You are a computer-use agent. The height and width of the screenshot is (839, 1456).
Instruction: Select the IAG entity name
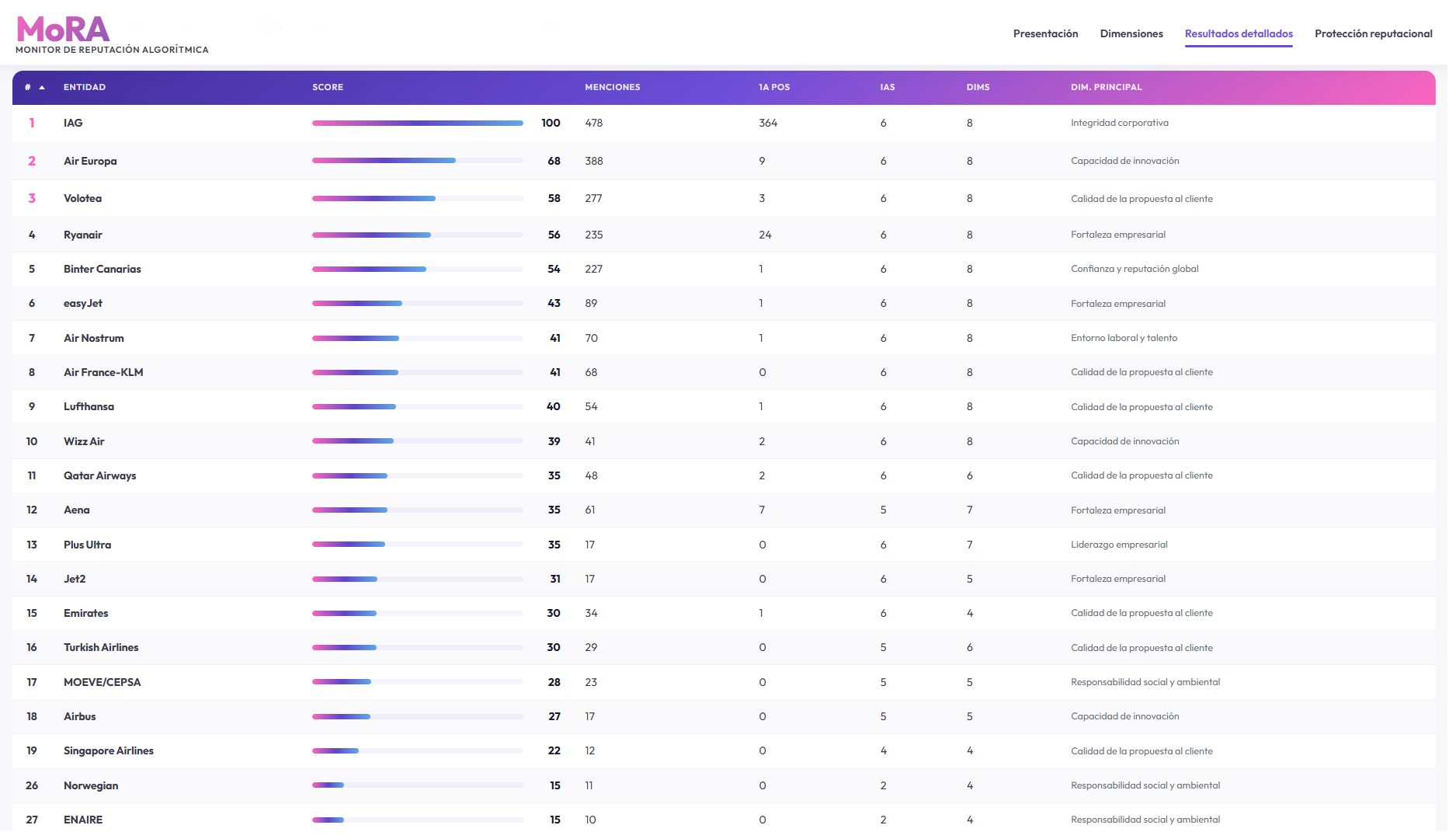(73, 124)
